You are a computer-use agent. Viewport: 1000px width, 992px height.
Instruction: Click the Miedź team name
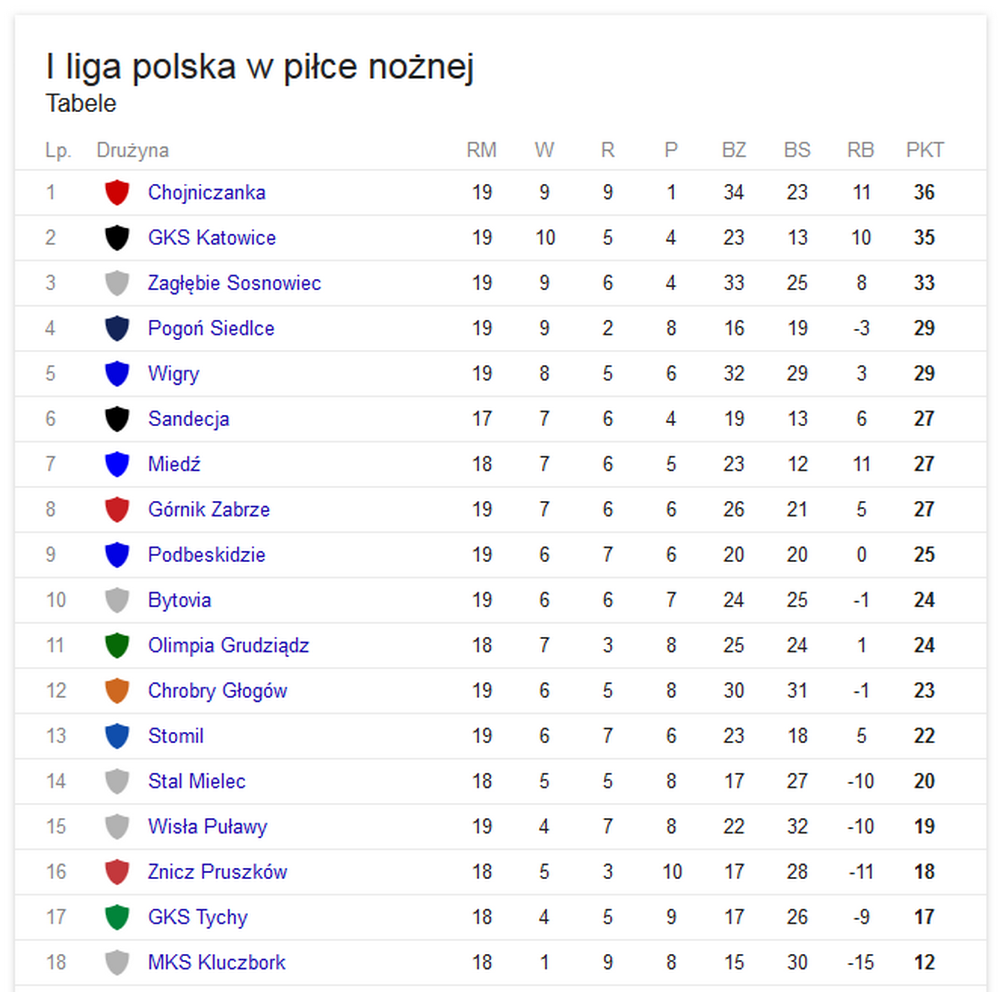coord(174,464)
